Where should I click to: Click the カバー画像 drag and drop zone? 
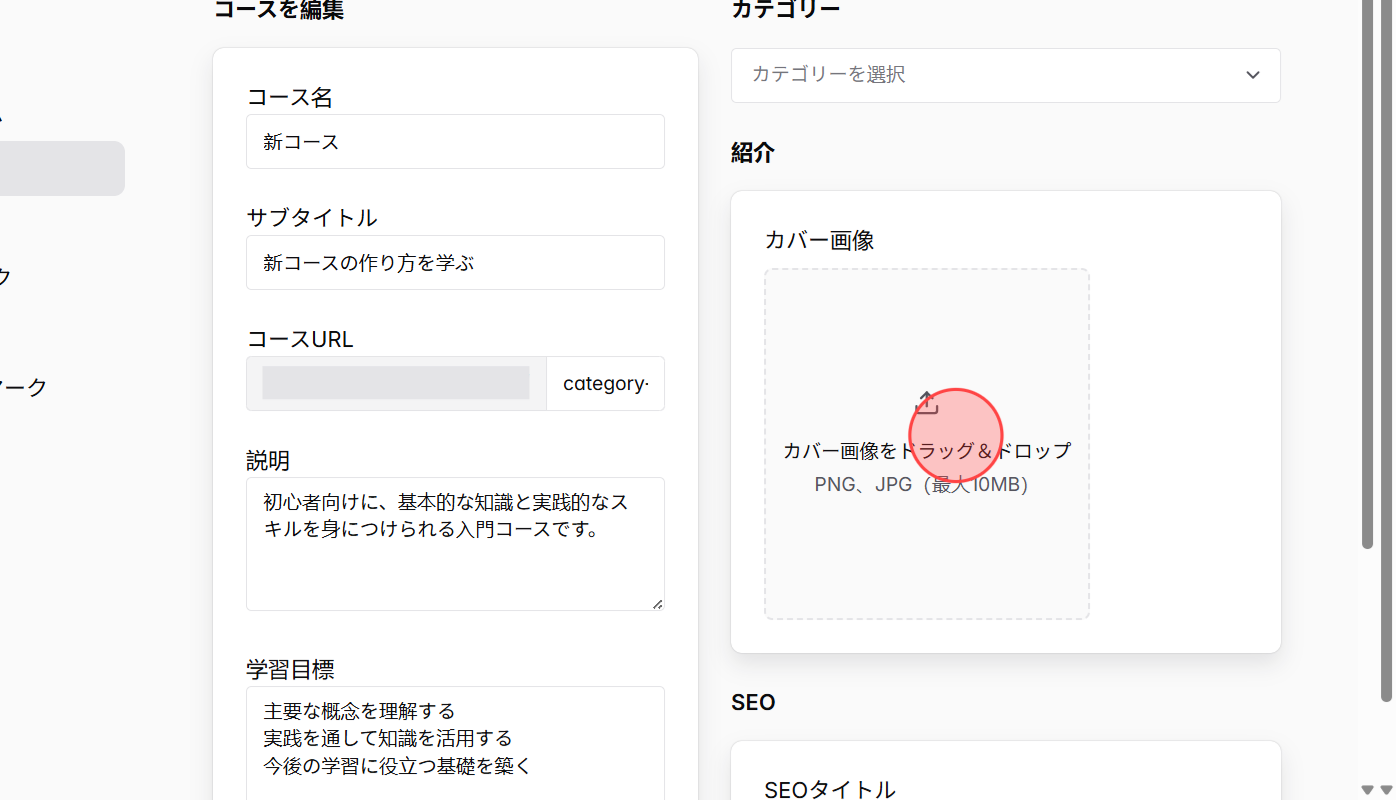[927, 443]
